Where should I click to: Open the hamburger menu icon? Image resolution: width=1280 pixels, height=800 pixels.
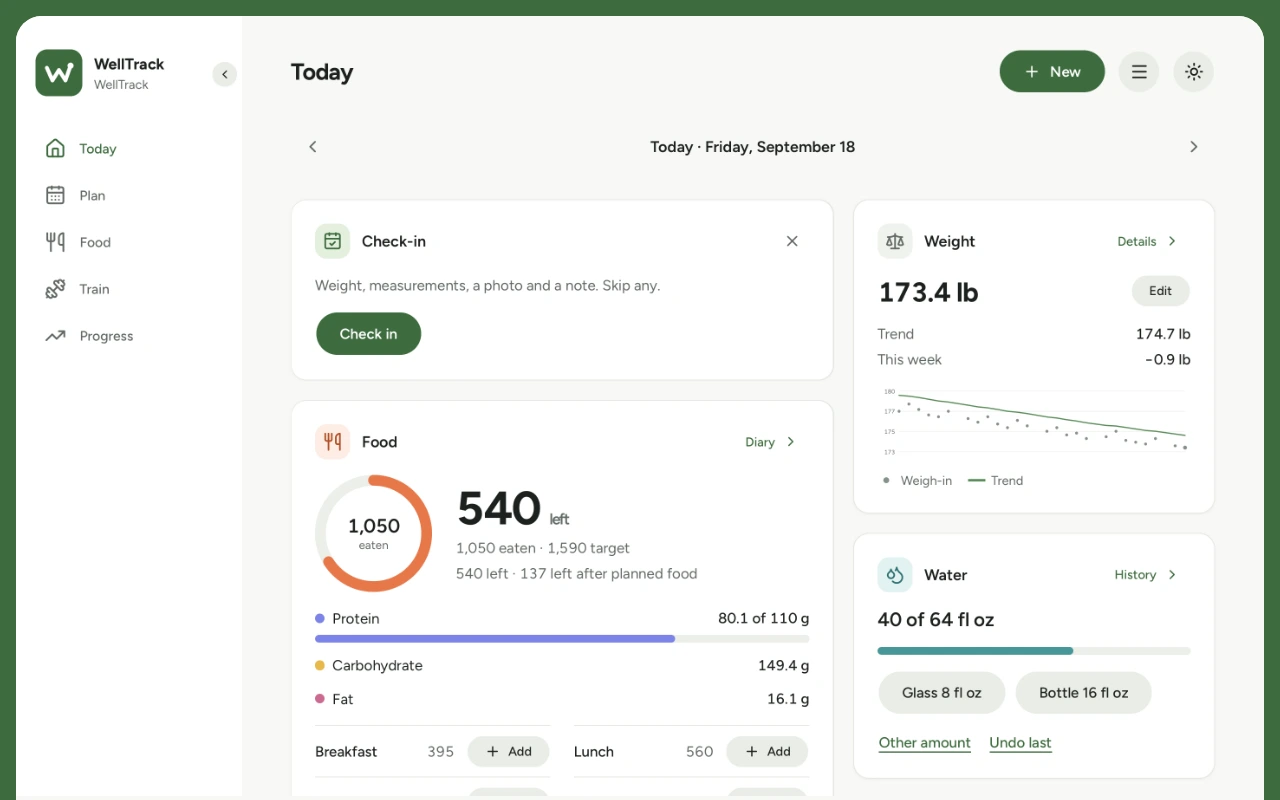(x=1139, y=72)
